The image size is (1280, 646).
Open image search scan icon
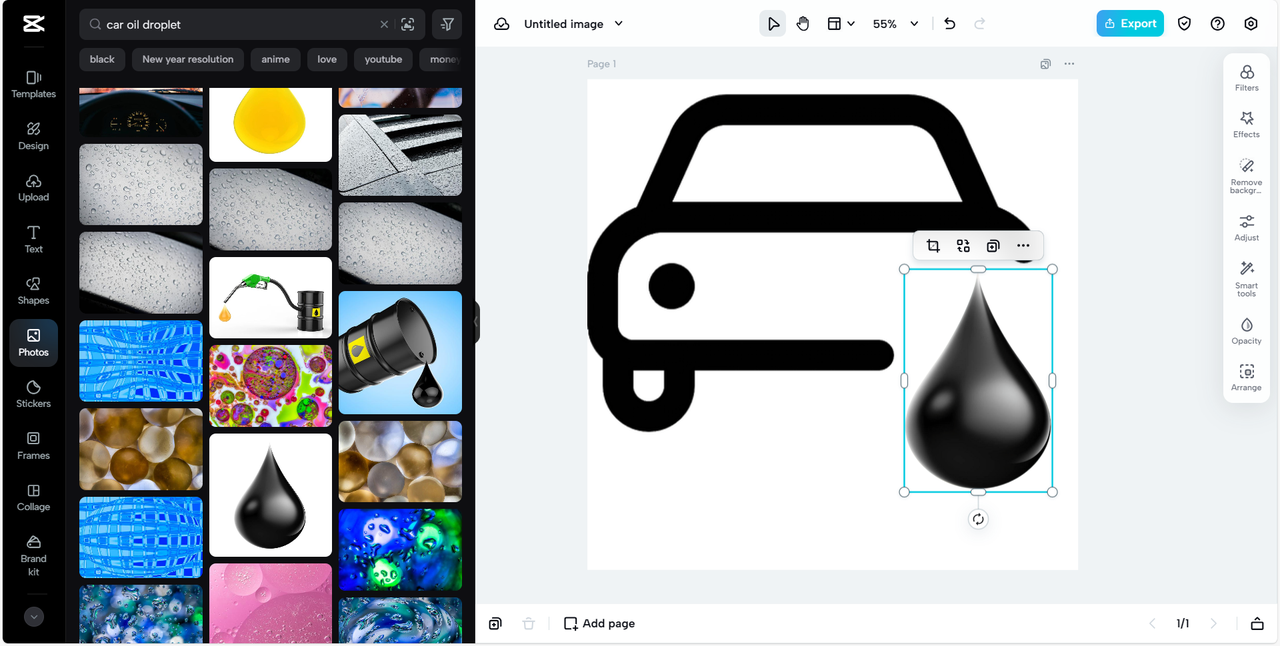(408, 24)
